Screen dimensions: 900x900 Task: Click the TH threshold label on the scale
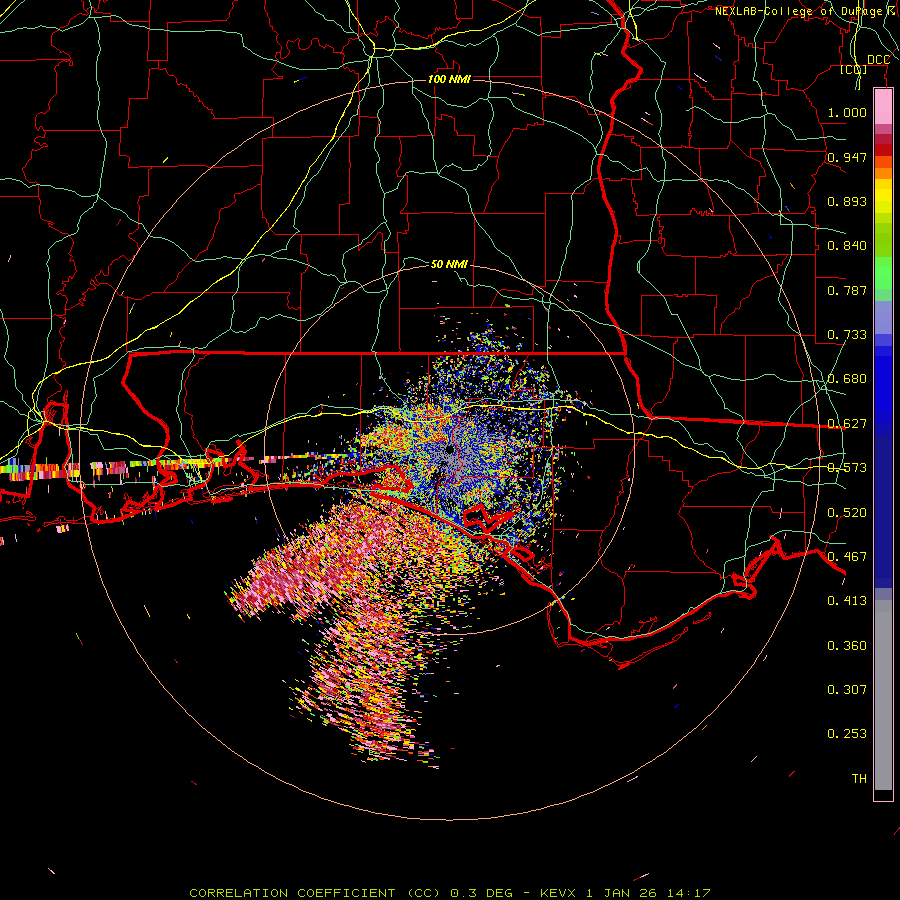[859, 779]
